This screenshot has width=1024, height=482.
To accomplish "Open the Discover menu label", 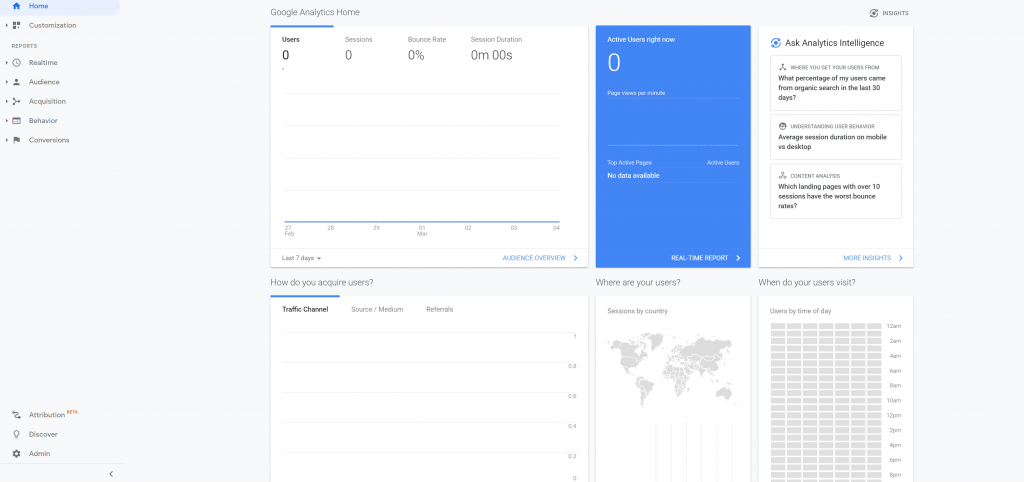I will pyautogui.click(x=43, y=434).
